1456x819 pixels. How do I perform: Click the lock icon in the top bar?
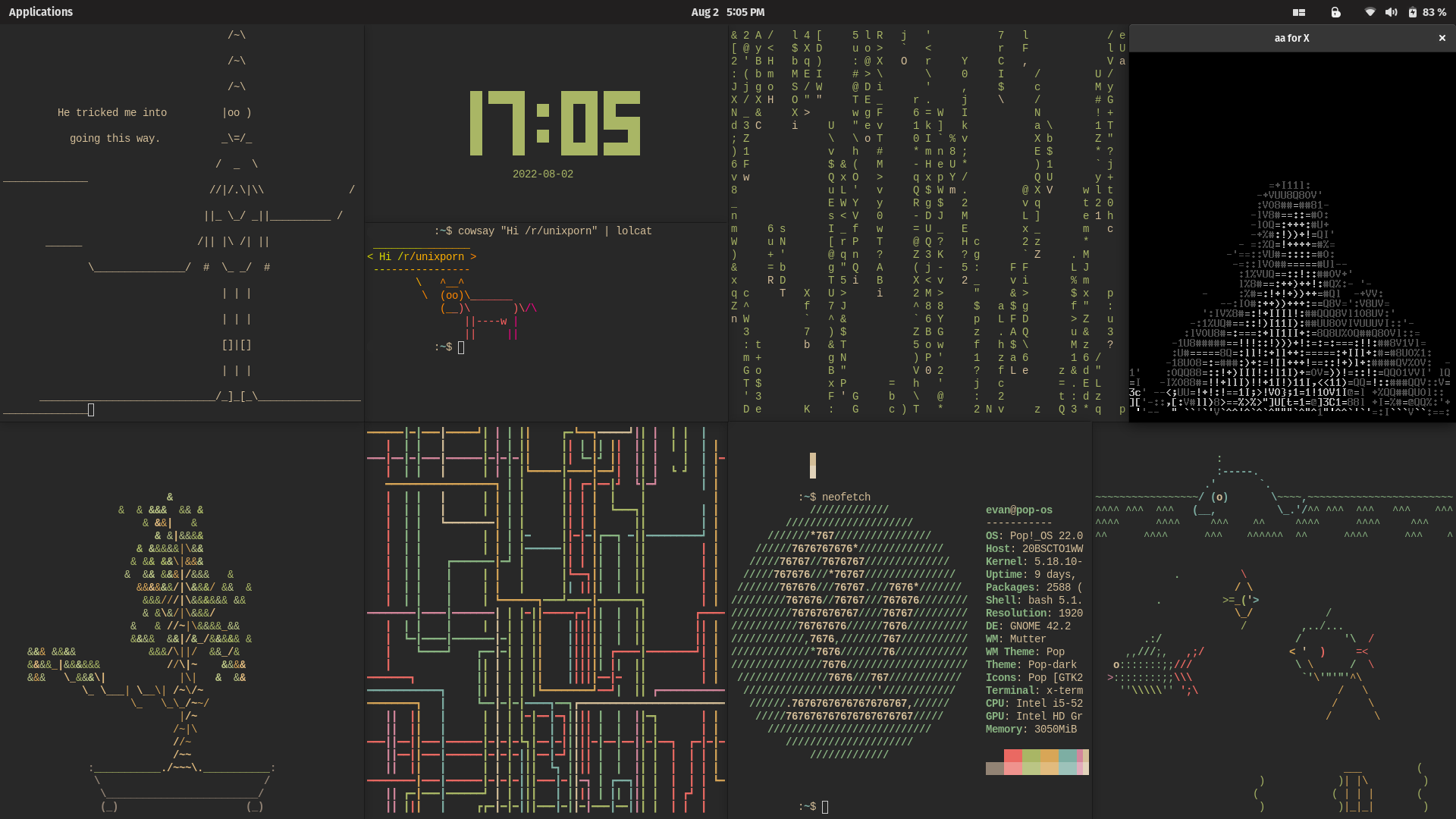(1336, 13)
